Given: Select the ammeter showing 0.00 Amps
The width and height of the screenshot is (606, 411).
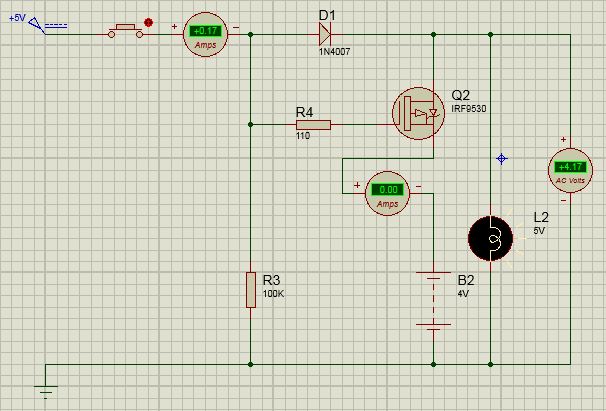Looking at the screenshot, I should [389, 190].
